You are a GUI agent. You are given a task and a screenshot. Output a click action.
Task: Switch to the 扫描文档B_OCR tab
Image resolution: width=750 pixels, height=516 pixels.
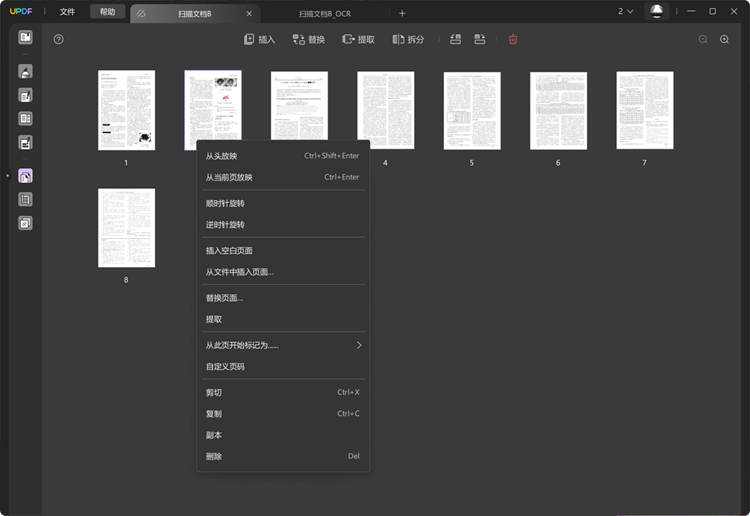coord(325,14)
